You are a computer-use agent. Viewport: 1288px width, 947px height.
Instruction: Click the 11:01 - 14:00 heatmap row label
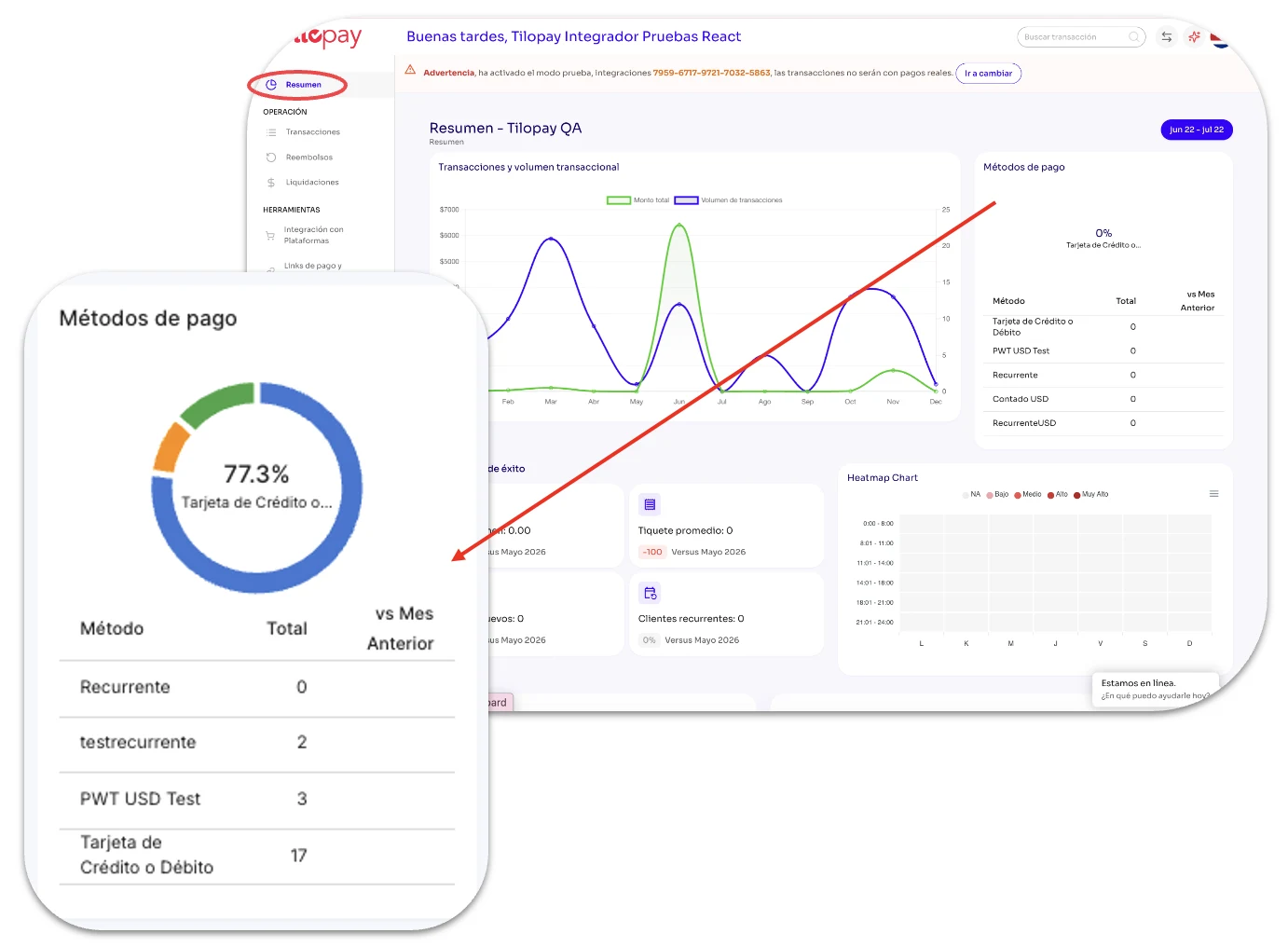874,563
